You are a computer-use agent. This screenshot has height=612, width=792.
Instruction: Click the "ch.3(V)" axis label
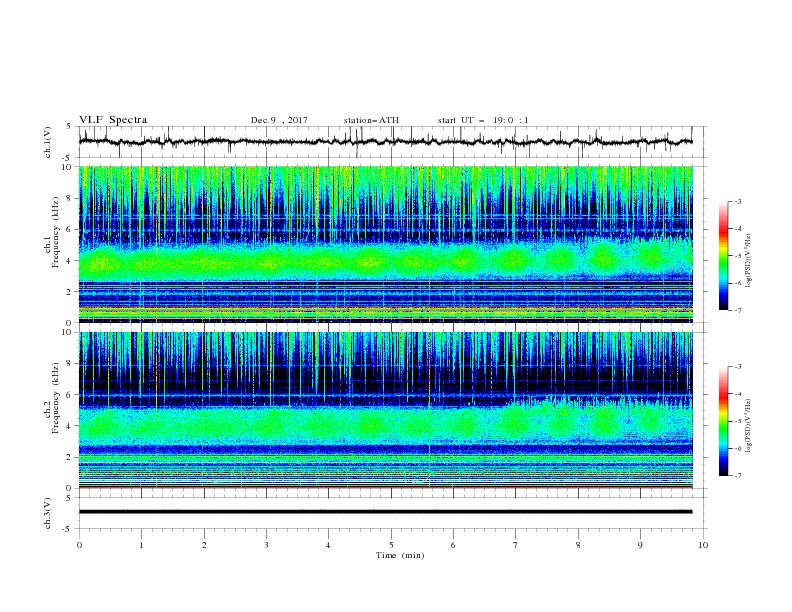point(47,513)
